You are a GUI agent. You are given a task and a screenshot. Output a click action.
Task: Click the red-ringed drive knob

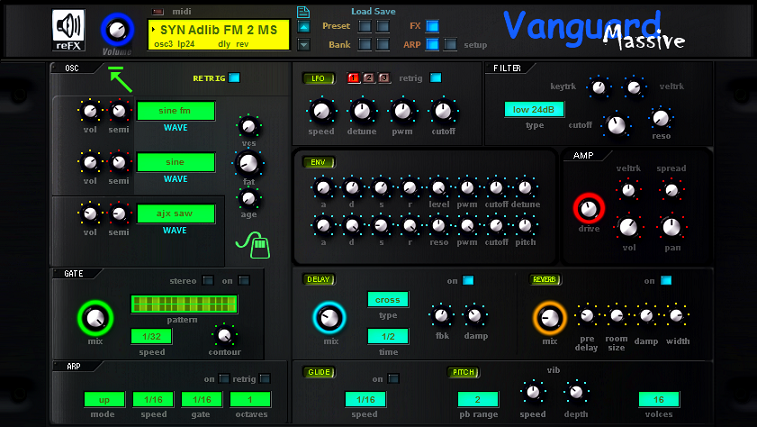pyautogui.click(x=589, y=209)
